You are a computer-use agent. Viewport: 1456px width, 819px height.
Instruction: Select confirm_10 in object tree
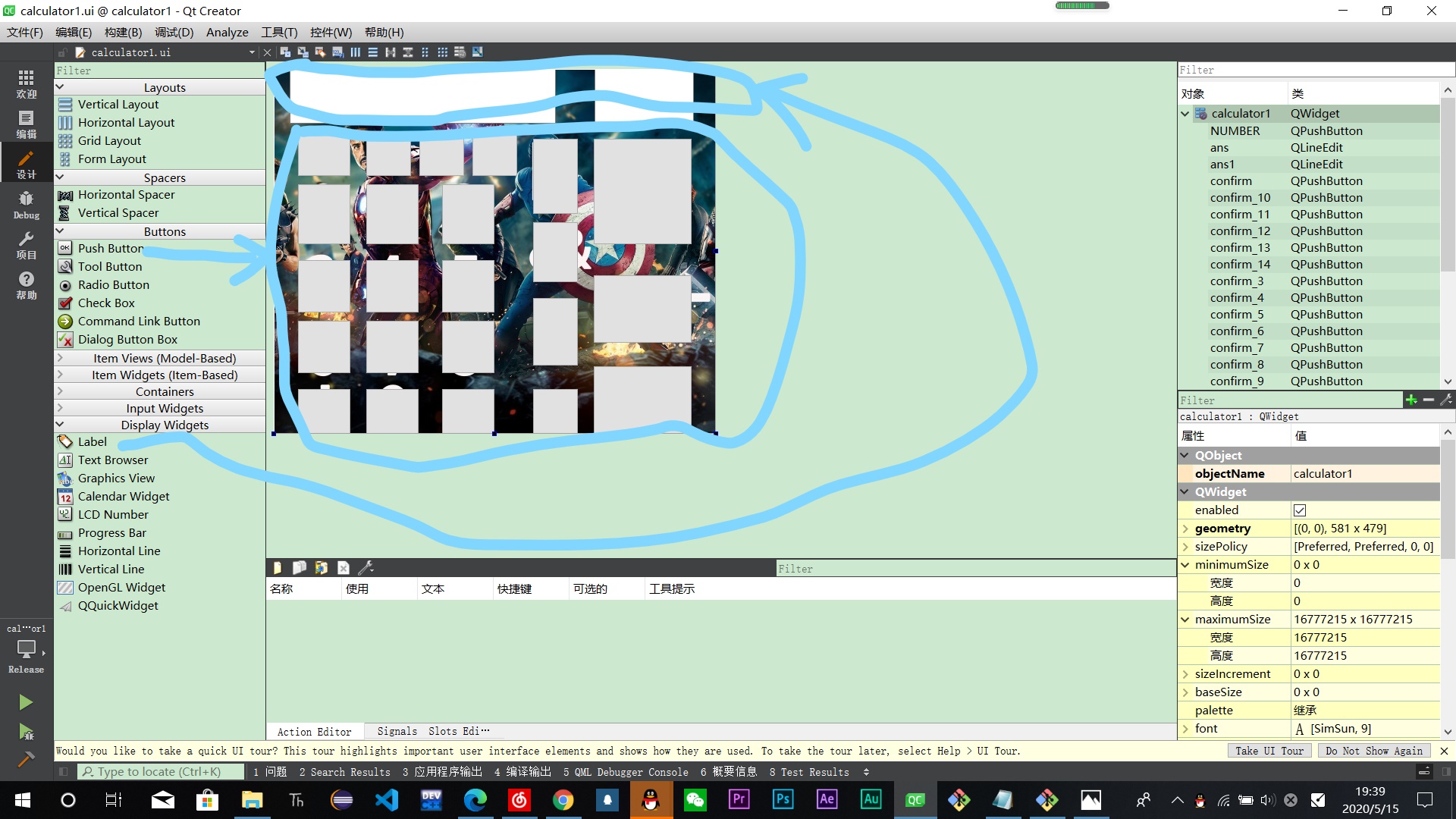tap(1240, 198)
